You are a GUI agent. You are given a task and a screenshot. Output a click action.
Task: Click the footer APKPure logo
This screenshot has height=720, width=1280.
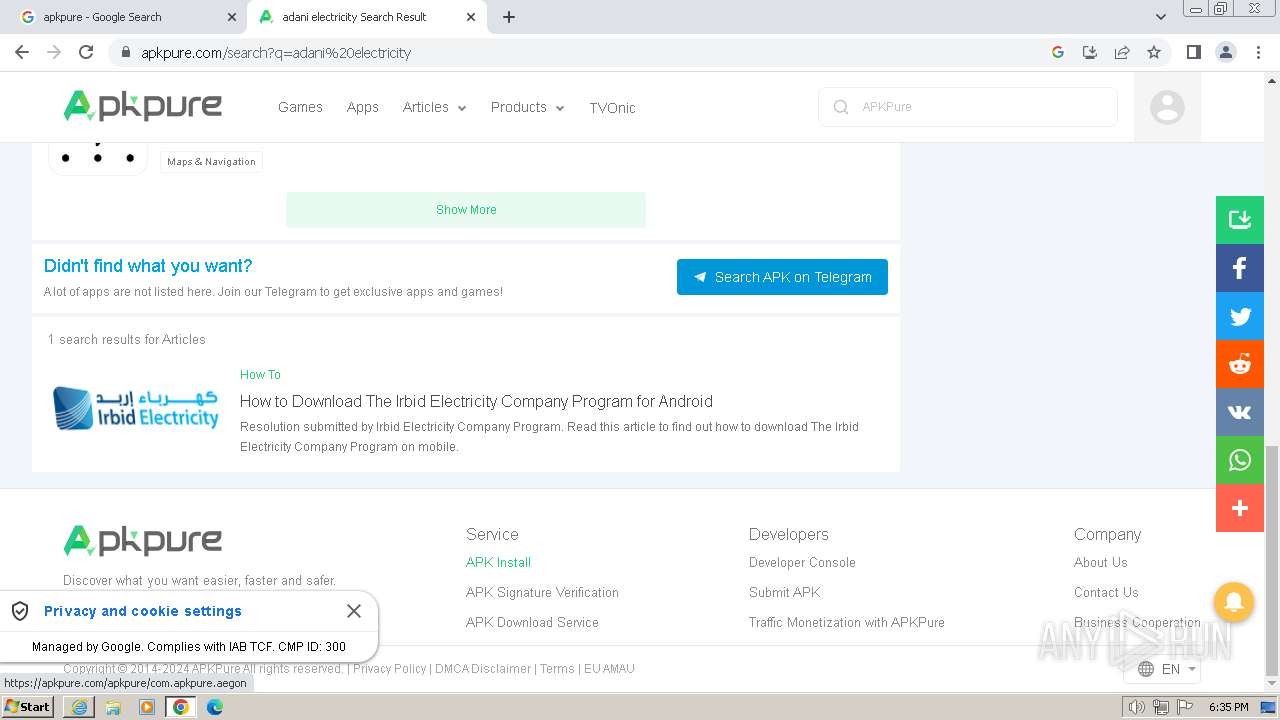[x=142, y=541]
